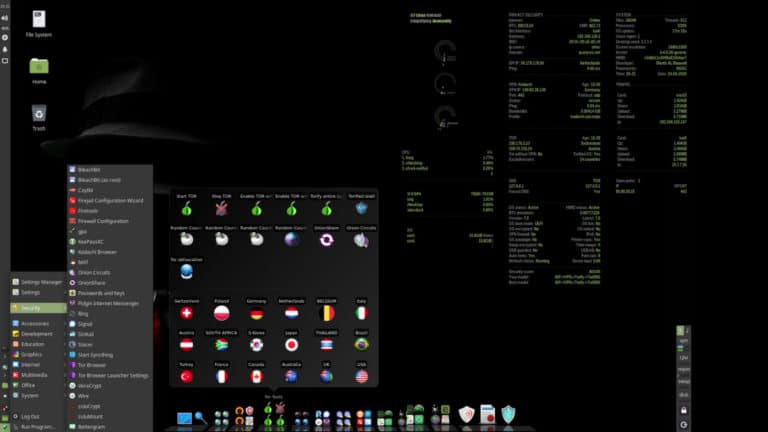Click Log Out in the application menu
The height and width of the screenshot is (432, 768).
(x=30, y=416)
